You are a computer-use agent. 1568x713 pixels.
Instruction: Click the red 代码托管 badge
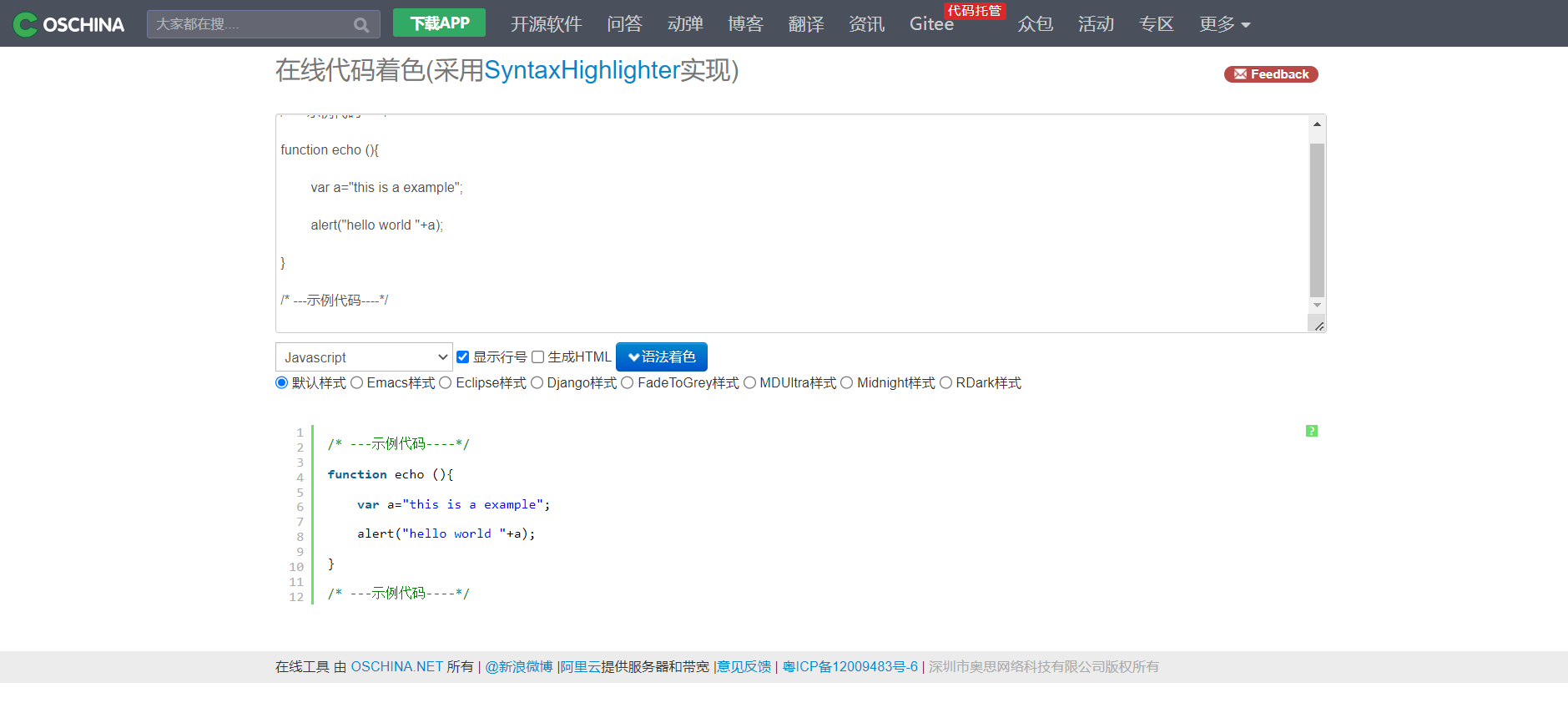tap(974, 11)
